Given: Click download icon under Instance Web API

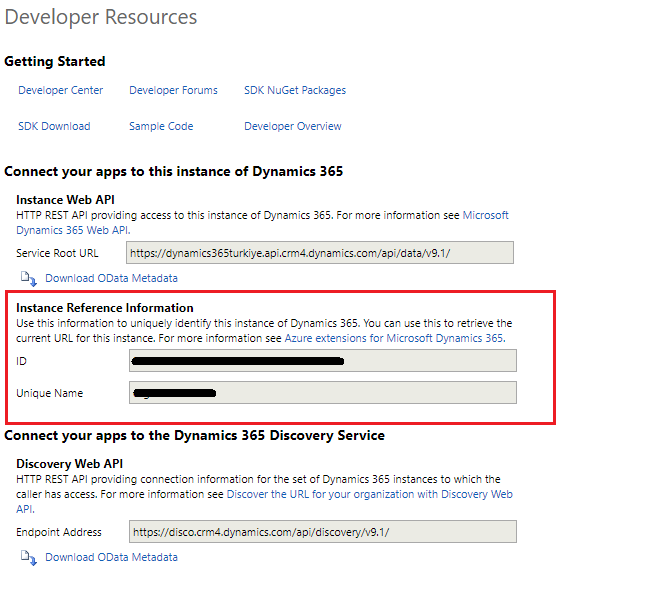Looking at the screenshot, I should click(x=29, y=278).
